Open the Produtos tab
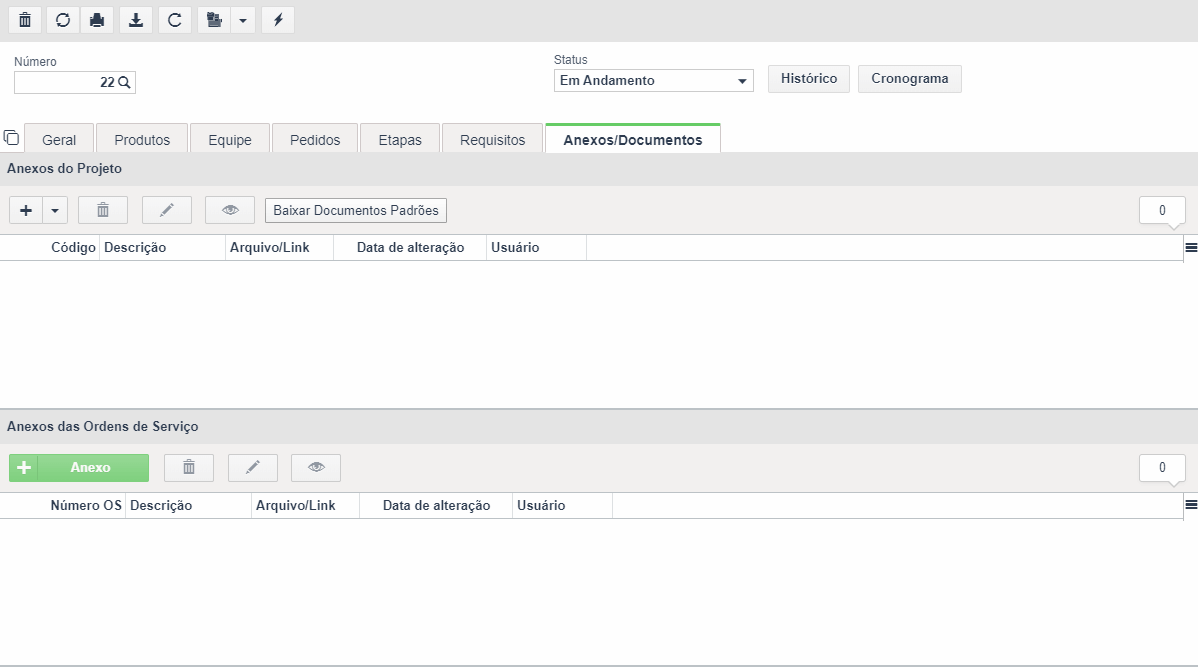 point(142,140)
